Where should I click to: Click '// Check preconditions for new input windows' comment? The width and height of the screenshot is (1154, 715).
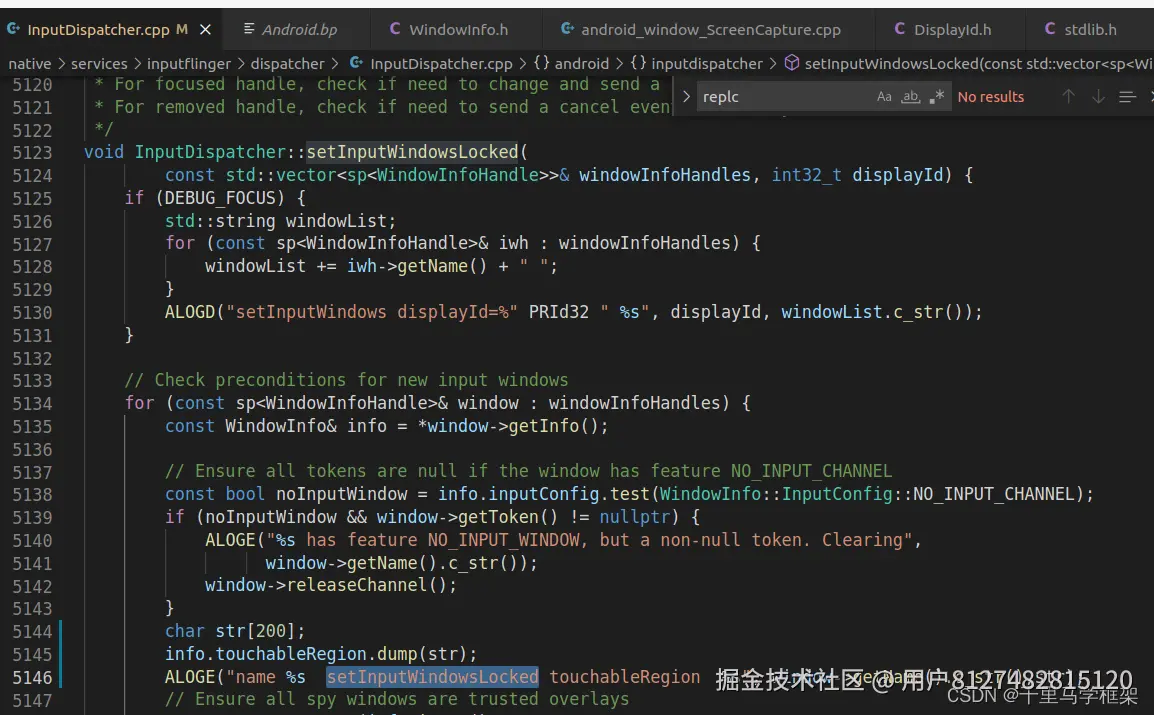pos(347,380)
